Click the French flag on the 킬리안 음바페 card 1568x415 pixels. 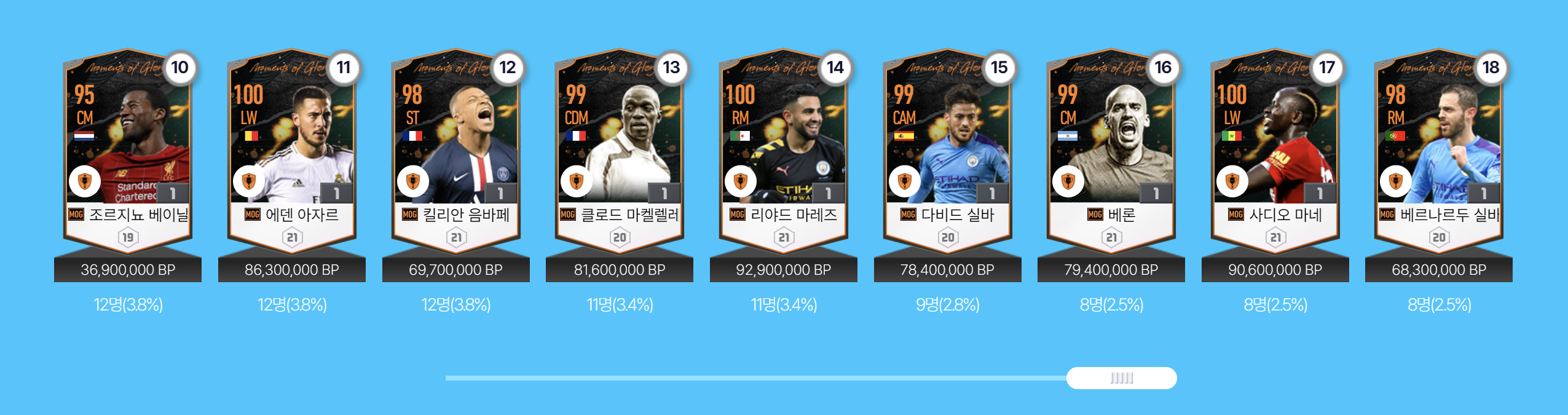[x=412, y=136]
